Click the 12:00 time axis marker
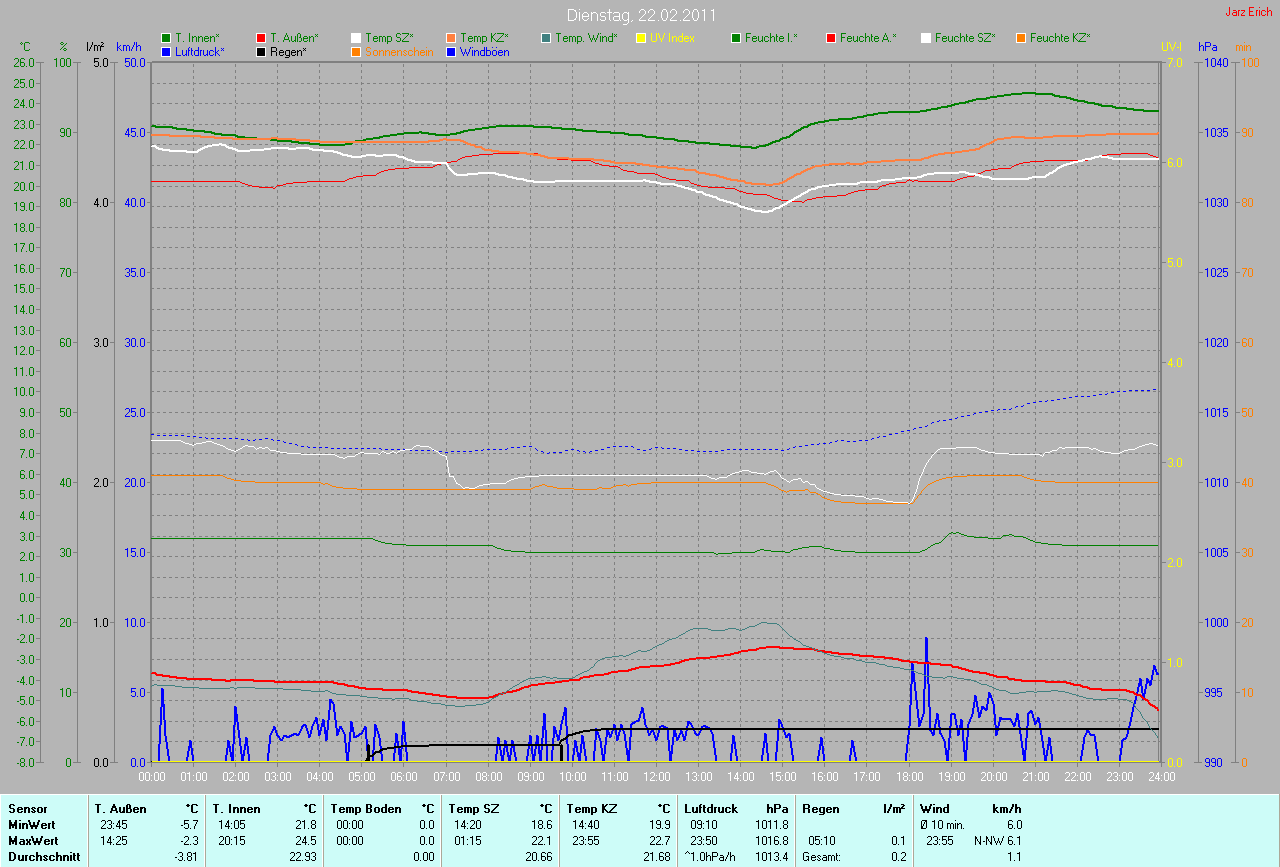 click(656, 776)
